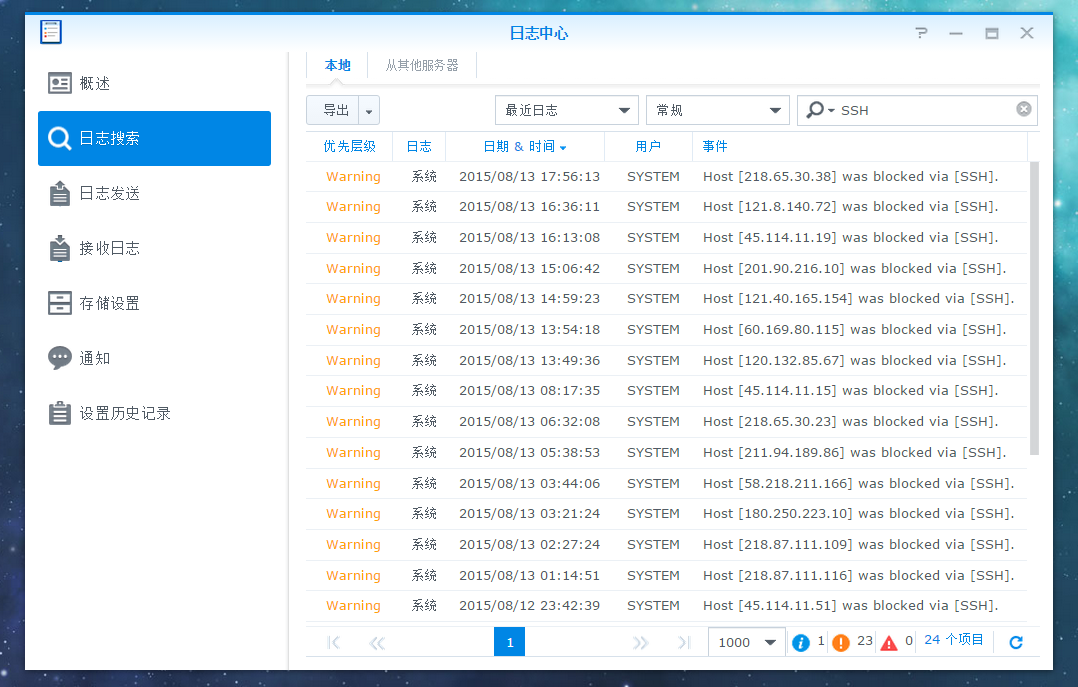Image resolution: width=1078 pixels, height=687 pixels.
Task: Open the 概述 overview icon in sidebar
Action: (x=60, y=84)
